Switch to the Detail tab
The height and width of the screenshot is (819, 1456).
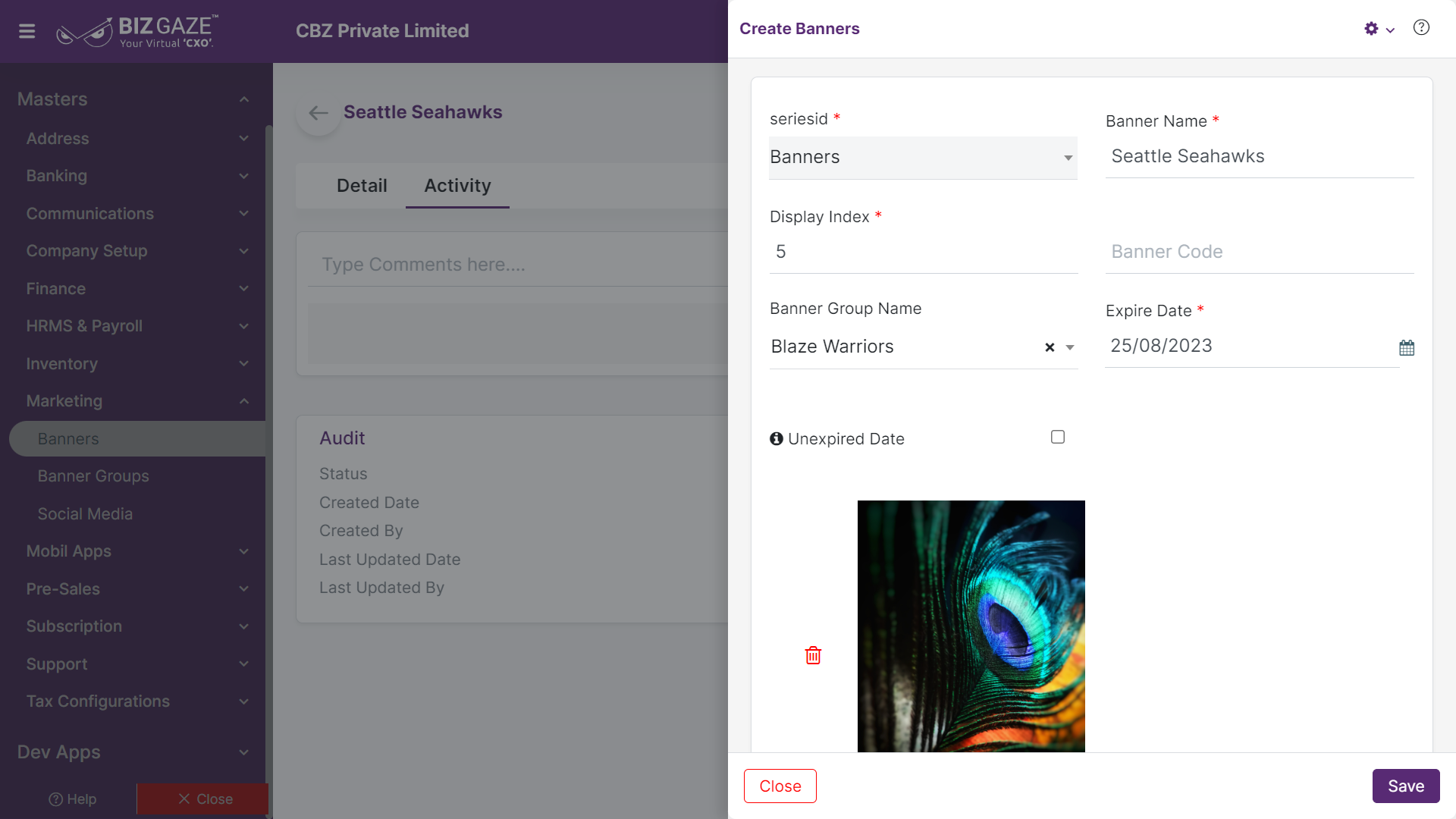[x=362, y=186]
